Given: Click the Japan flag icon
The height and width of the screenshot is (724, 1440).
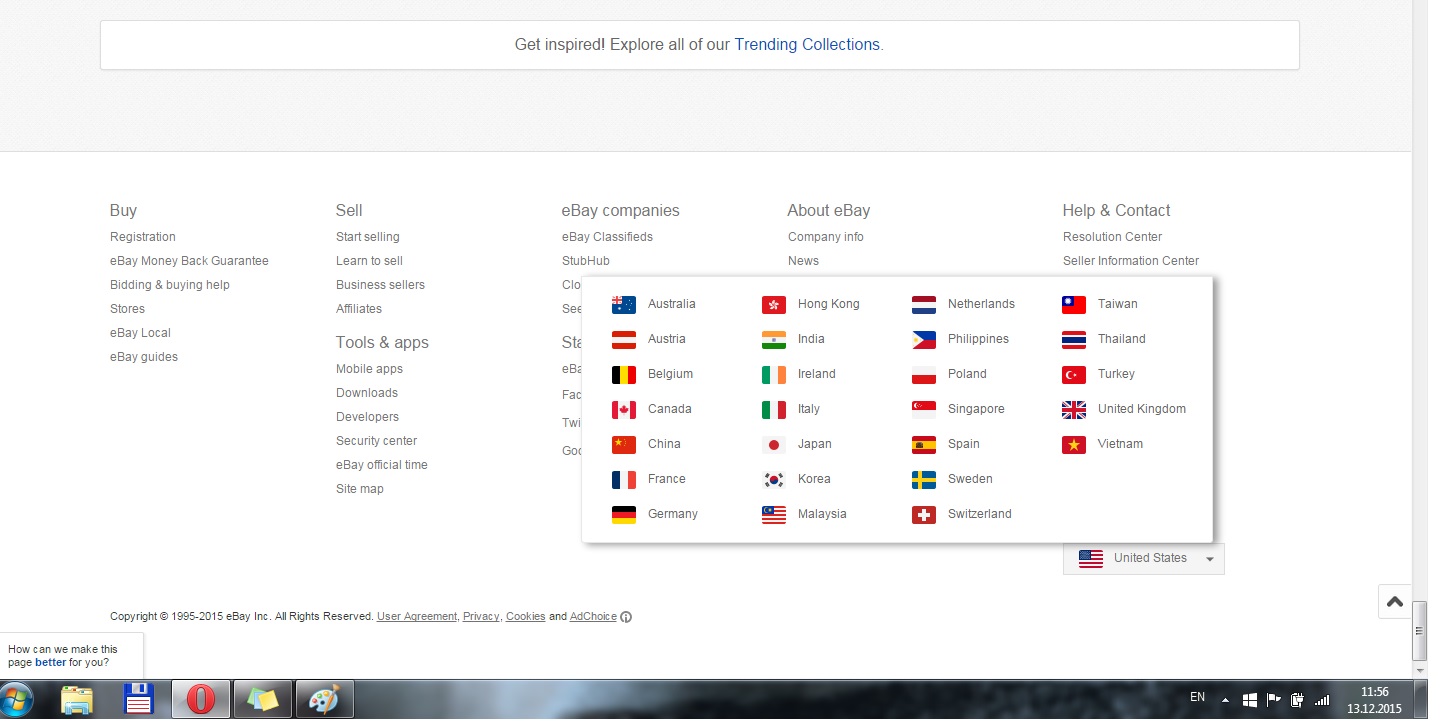Looking at the screenshot, I should click(774, 444).
